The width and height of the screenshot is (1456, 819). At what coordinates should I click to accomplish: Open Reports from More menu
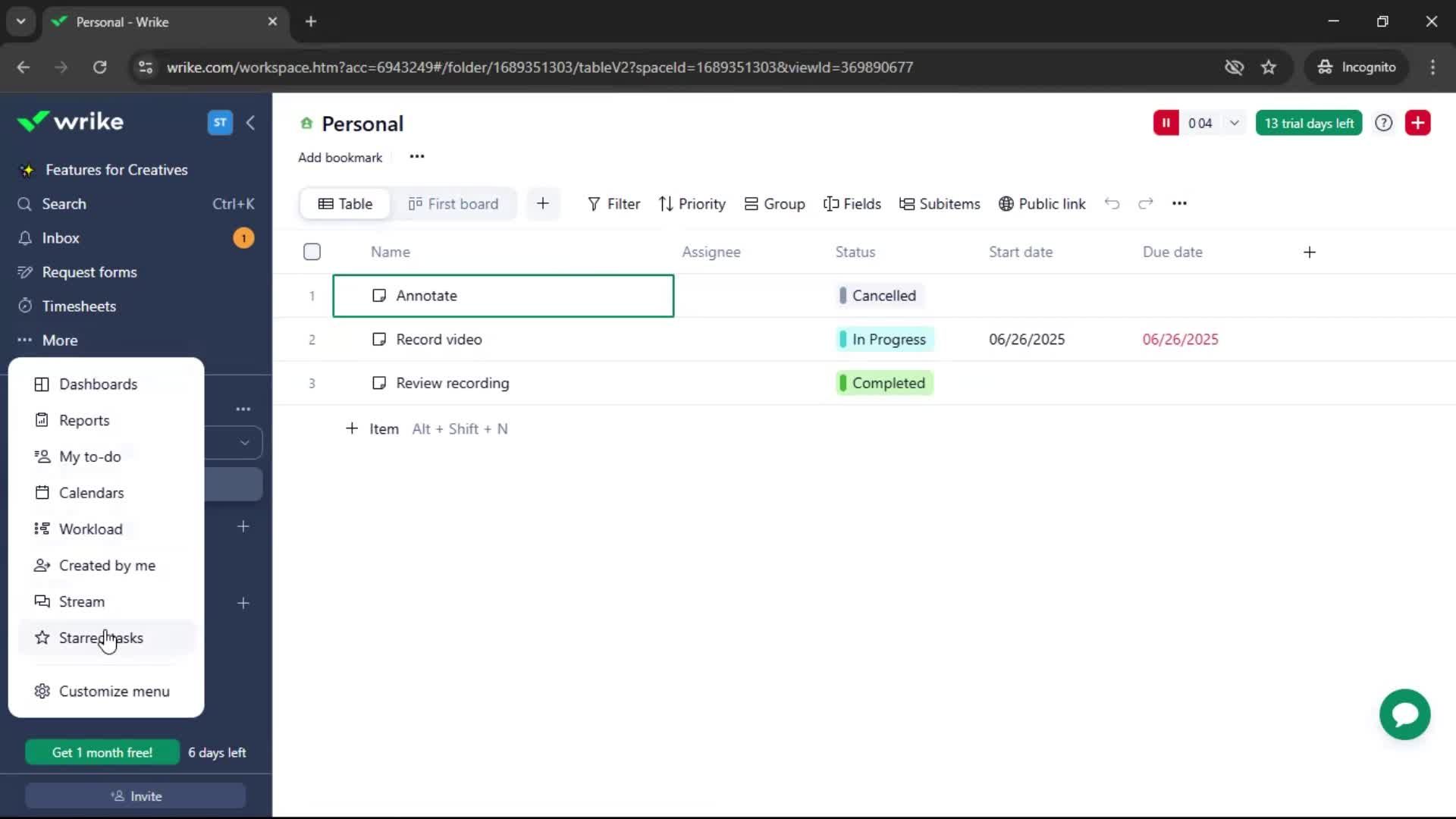(x=84, y=420)
